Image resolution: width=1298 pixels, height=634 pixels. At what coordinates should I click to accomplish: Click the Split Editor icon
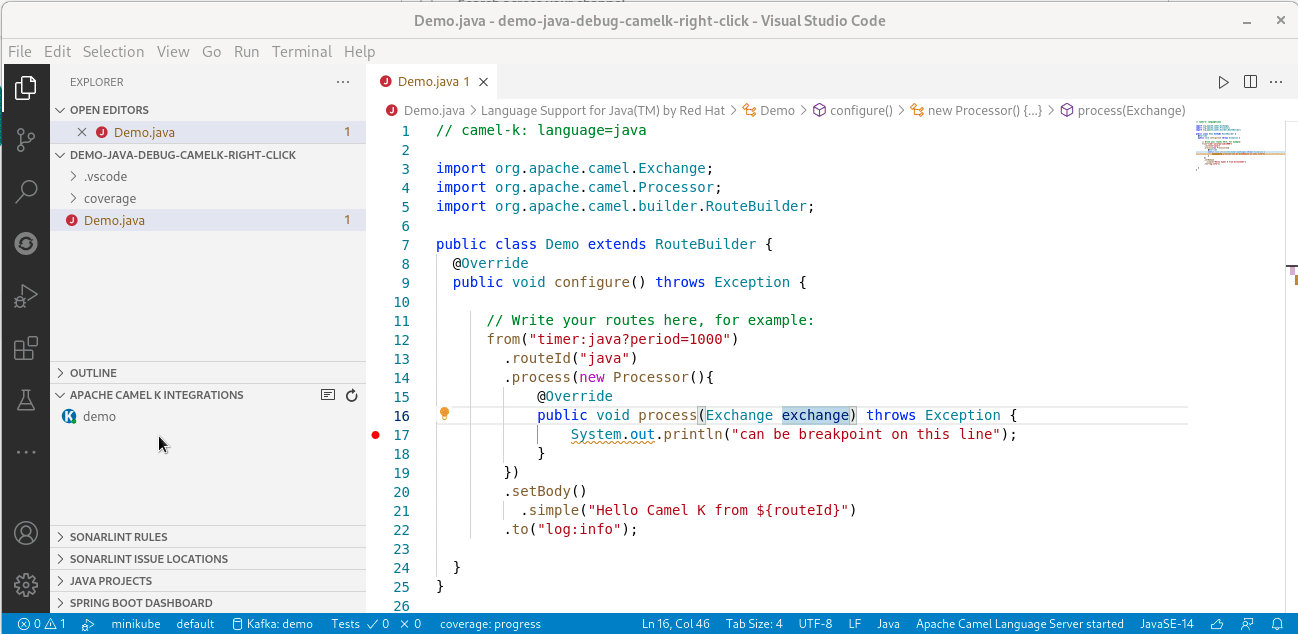(1250, 81)
